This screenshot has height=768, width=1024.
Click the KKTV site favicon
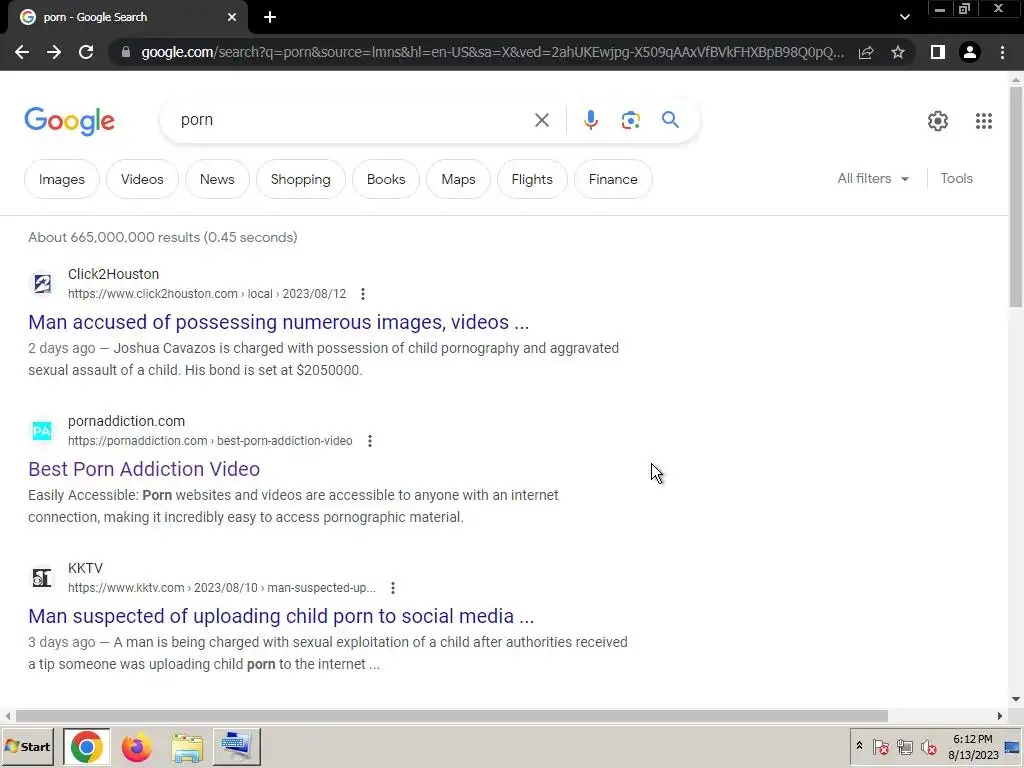[x=42, y=577]
